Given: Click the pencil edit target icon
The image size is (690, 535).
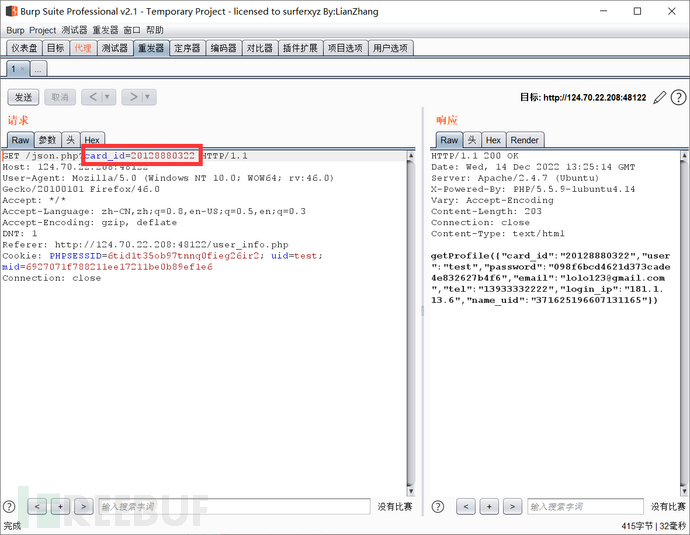Looking at the screenshot, I should click(x=659, y=97).
